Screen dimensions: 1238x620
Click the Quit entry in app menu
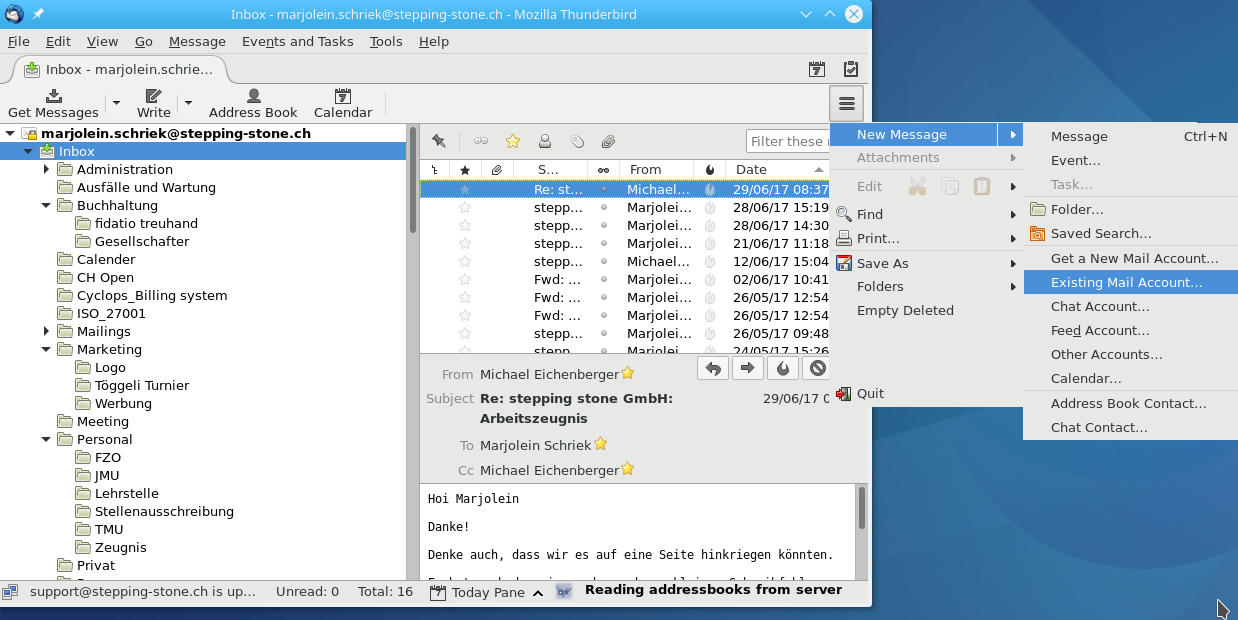[870, 393]
